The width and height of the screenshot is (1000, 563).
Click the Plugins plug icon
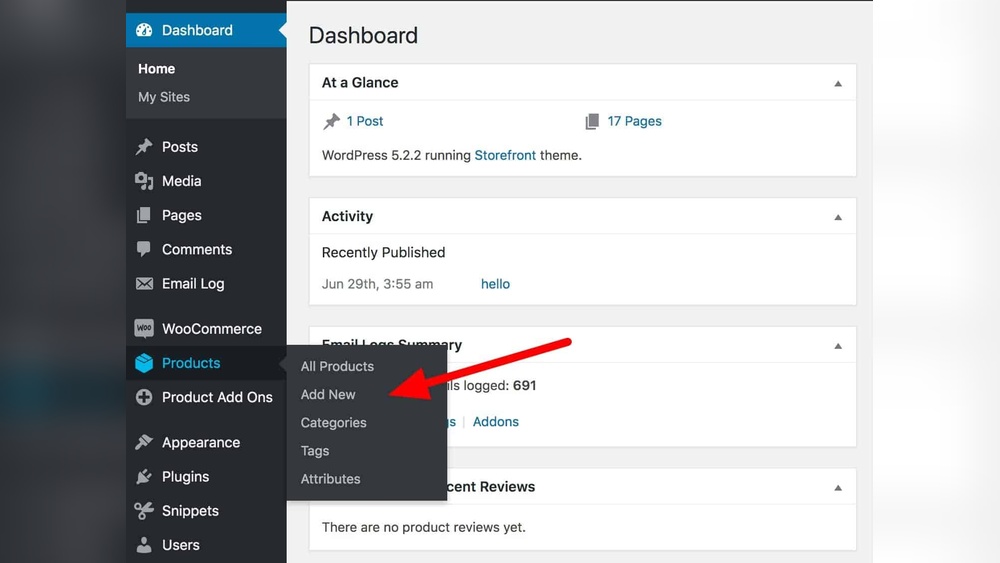click(x=144, y=476)
